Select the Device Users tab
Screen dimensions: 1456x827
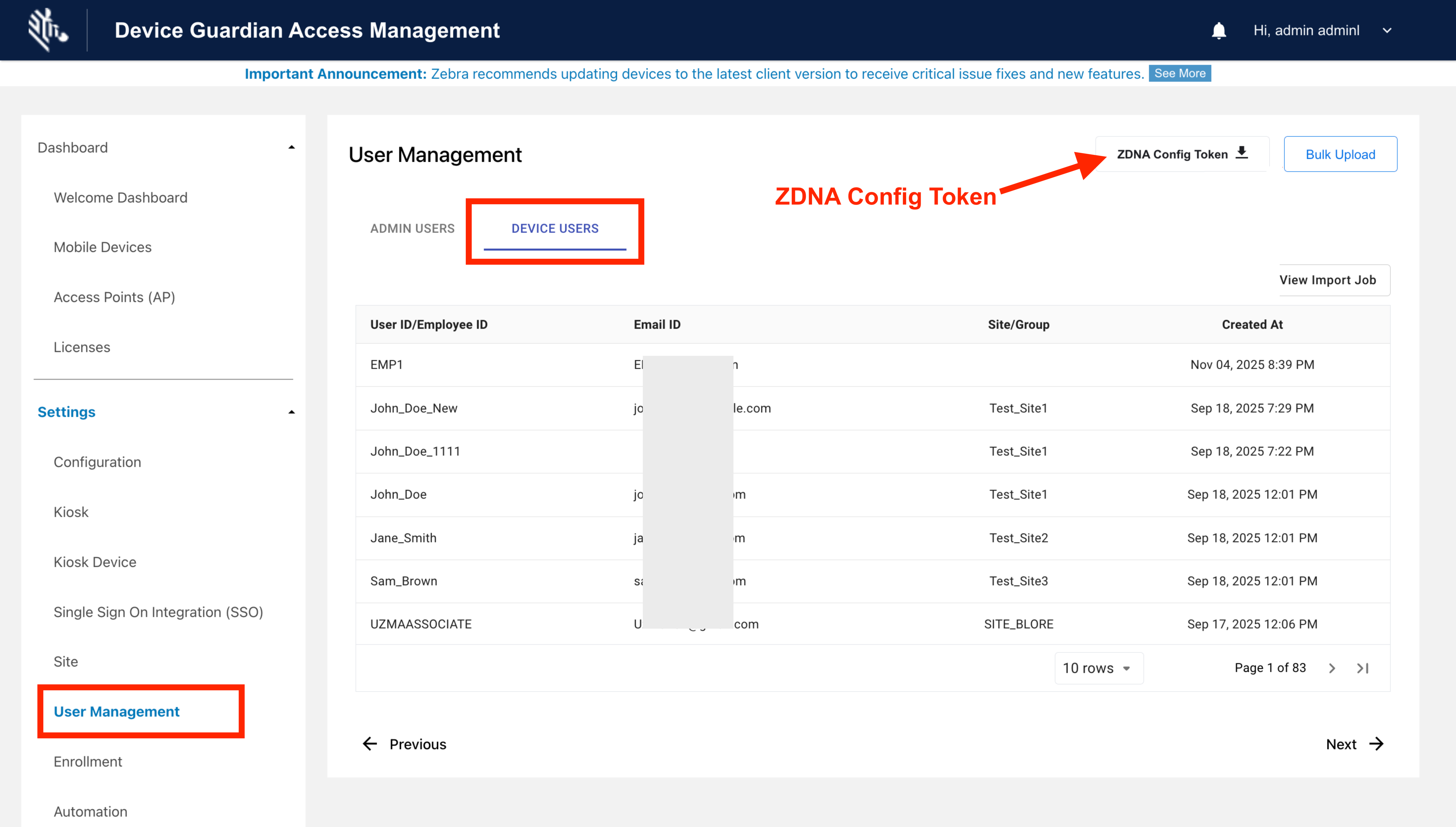tap(555, 228)
